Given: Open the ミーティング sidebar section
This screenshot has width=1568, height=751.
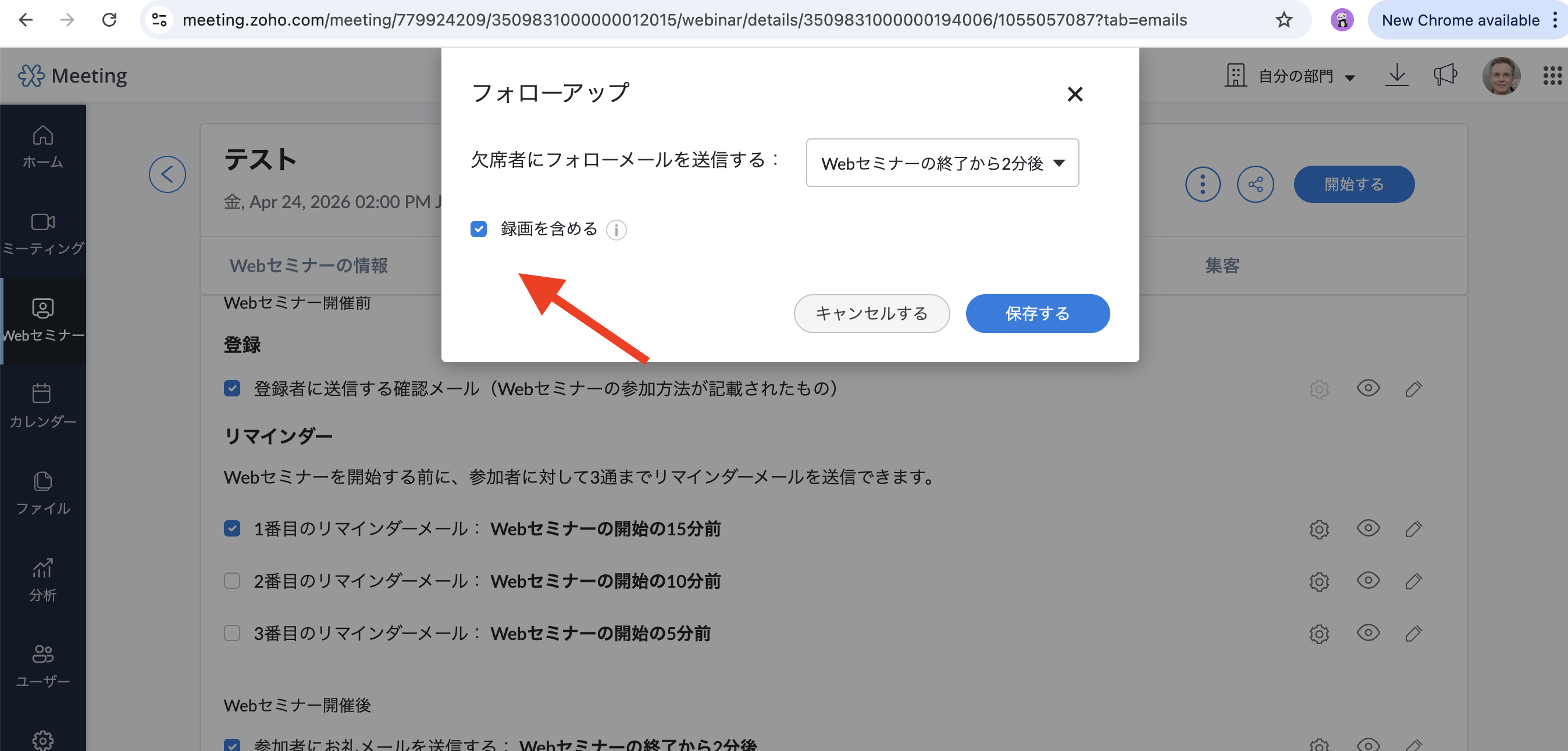Looking at the screenshot, I should click(42, 233).
